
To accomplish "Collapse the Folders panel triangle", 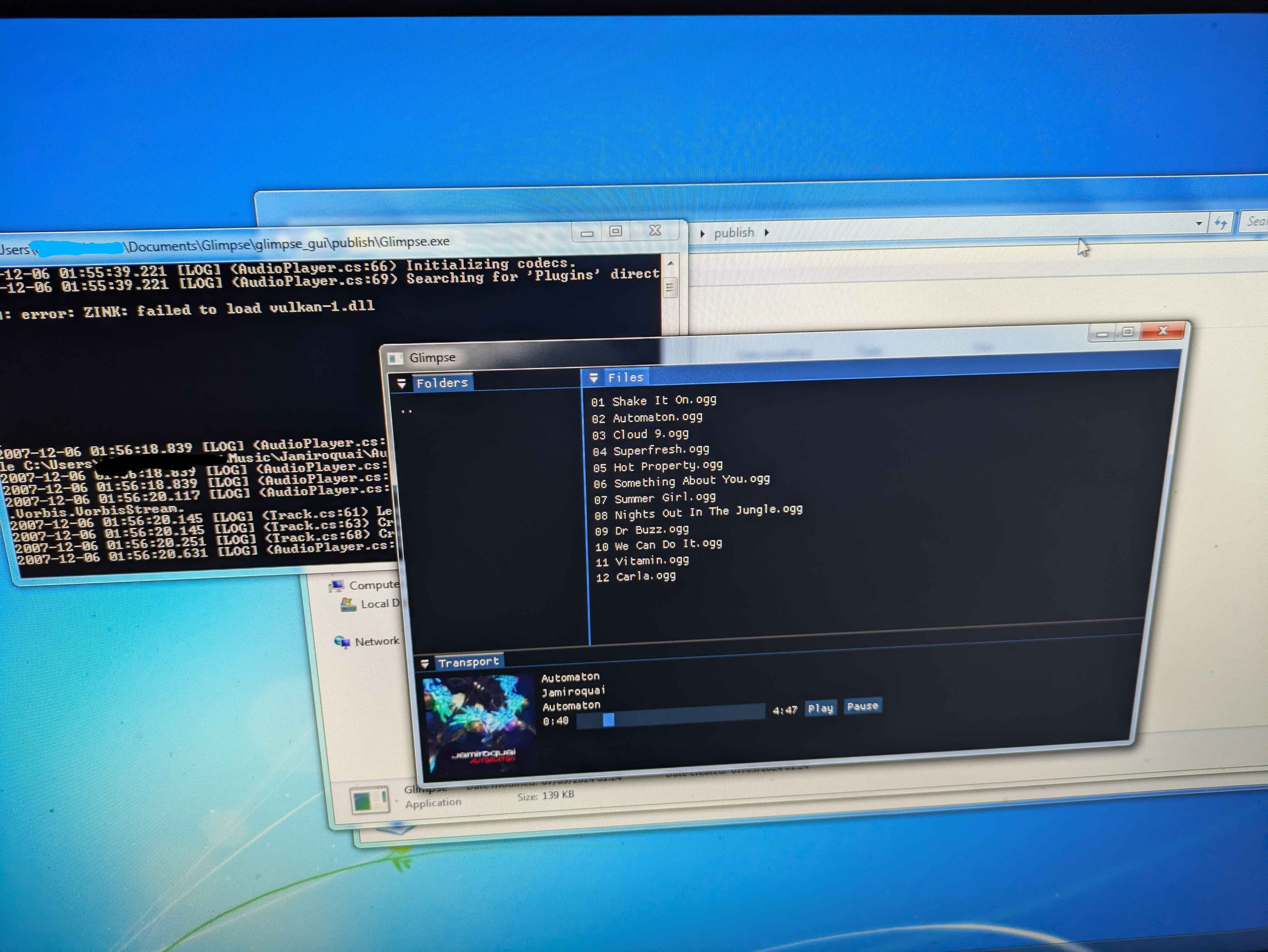I will pos(401,383).
